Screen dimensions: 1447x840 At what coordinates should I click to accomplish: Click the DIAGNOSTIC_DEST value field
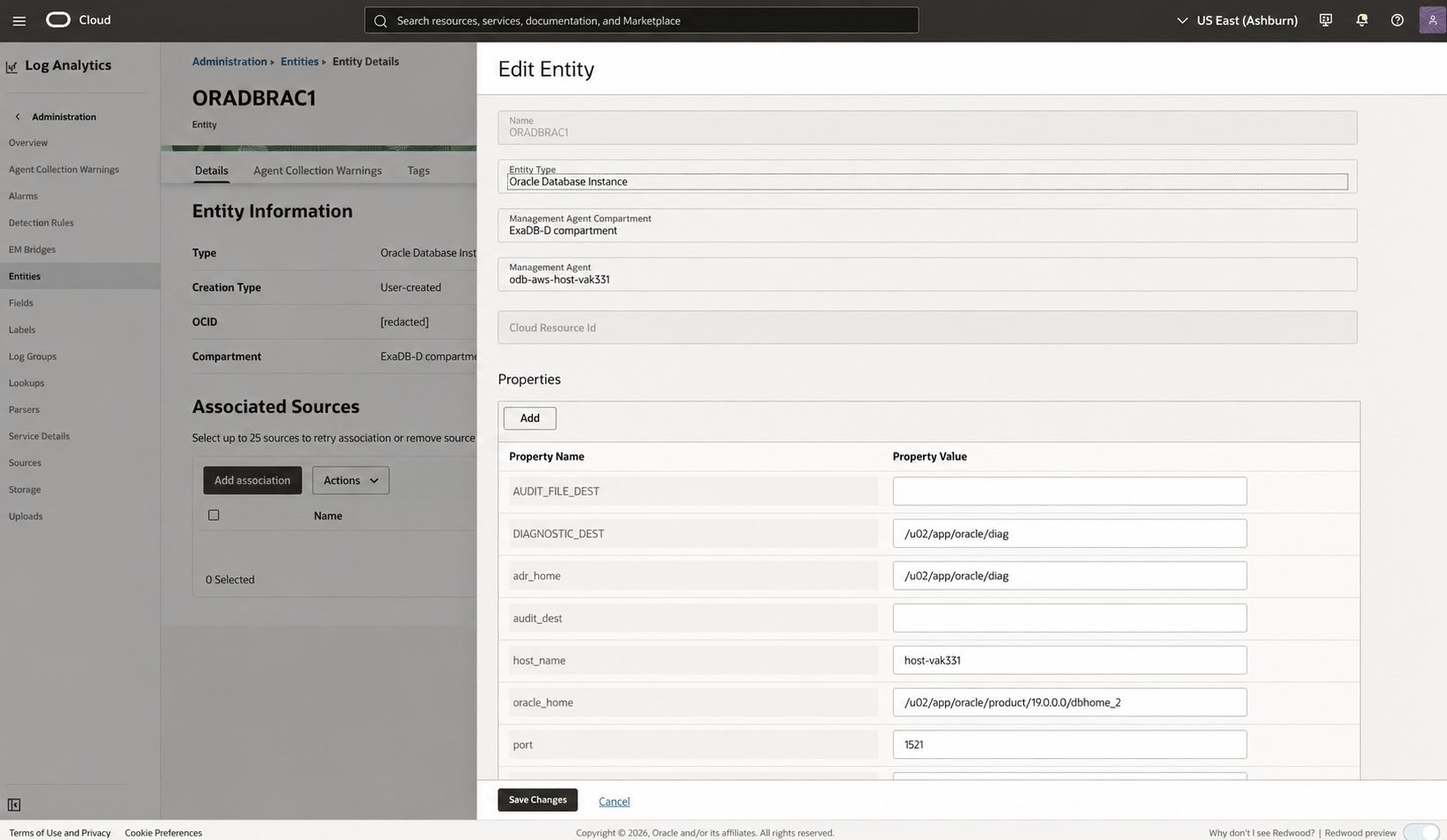[x=1070, y=533]
